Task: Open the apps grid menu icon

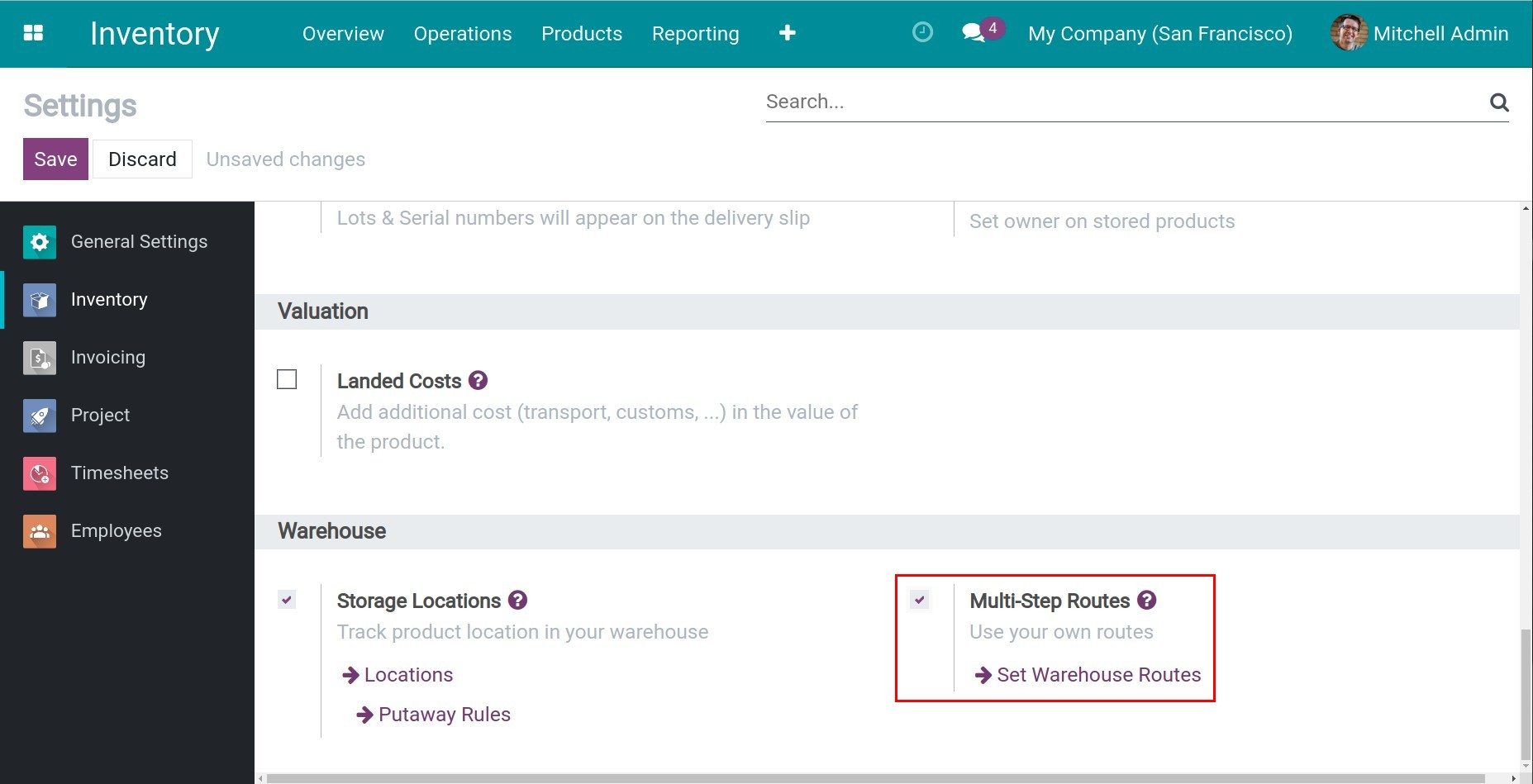Action: pos(33,33)
